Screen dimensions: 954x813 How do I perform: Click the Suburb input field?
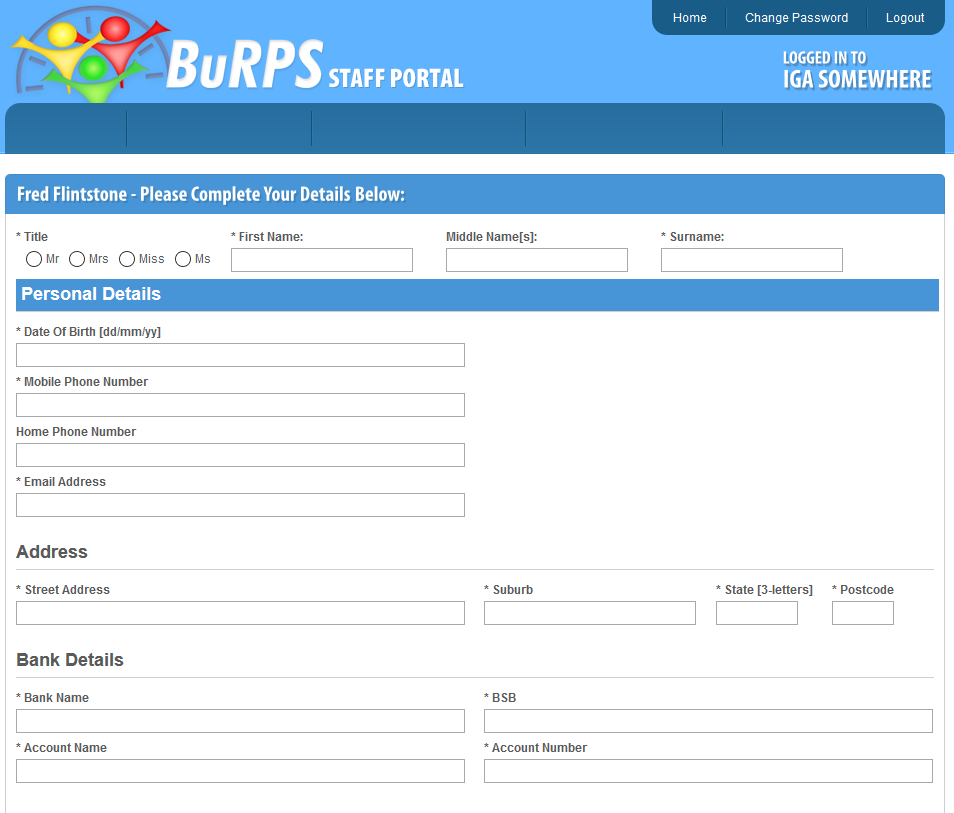[589, 613]
